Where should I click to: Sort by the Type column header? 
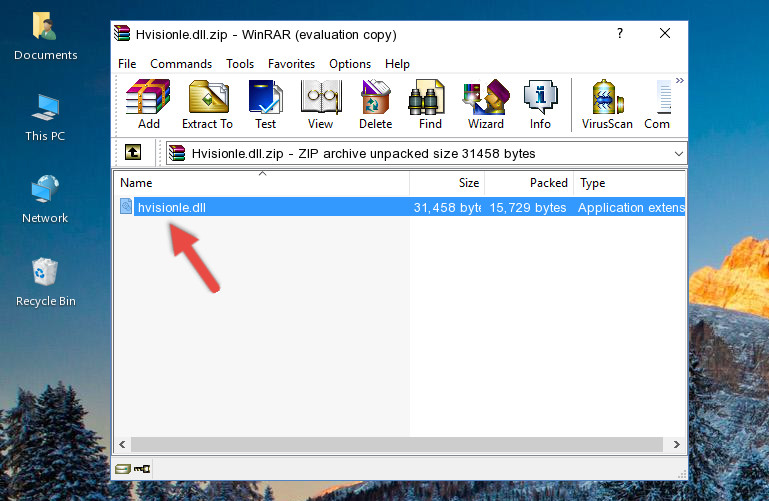[629, 183]
